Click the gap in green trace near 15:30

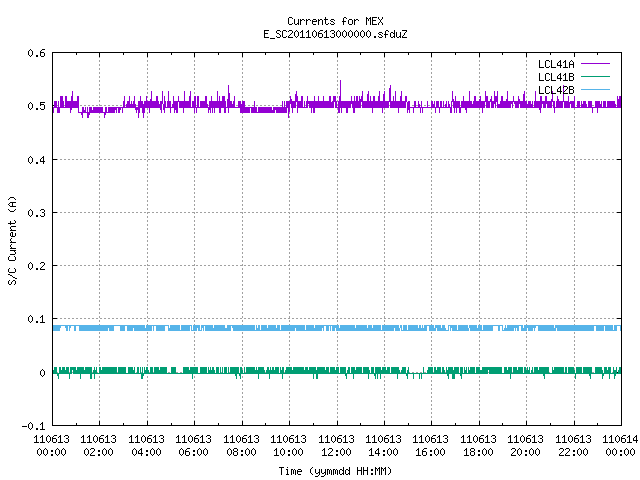click(x=416, y=372)
